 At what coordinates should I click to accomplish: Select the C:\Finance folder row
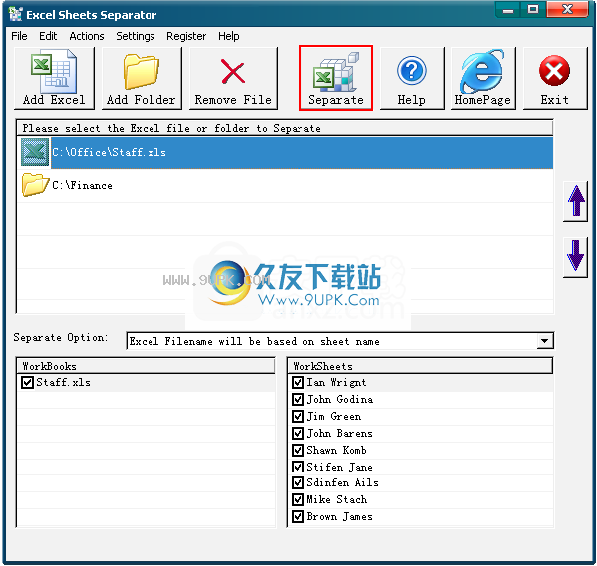[x=286, y=185]
